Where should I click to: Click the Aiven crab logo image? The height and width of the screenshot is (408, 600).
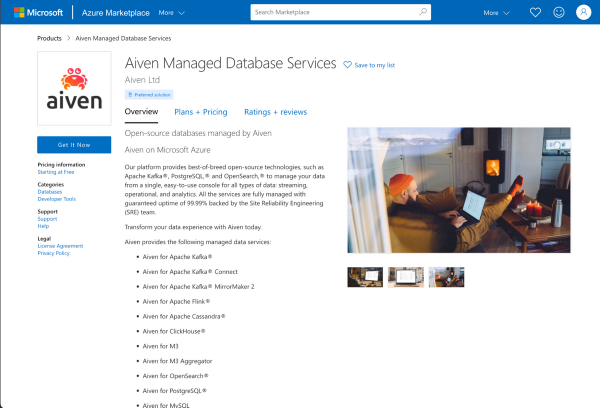74,88
